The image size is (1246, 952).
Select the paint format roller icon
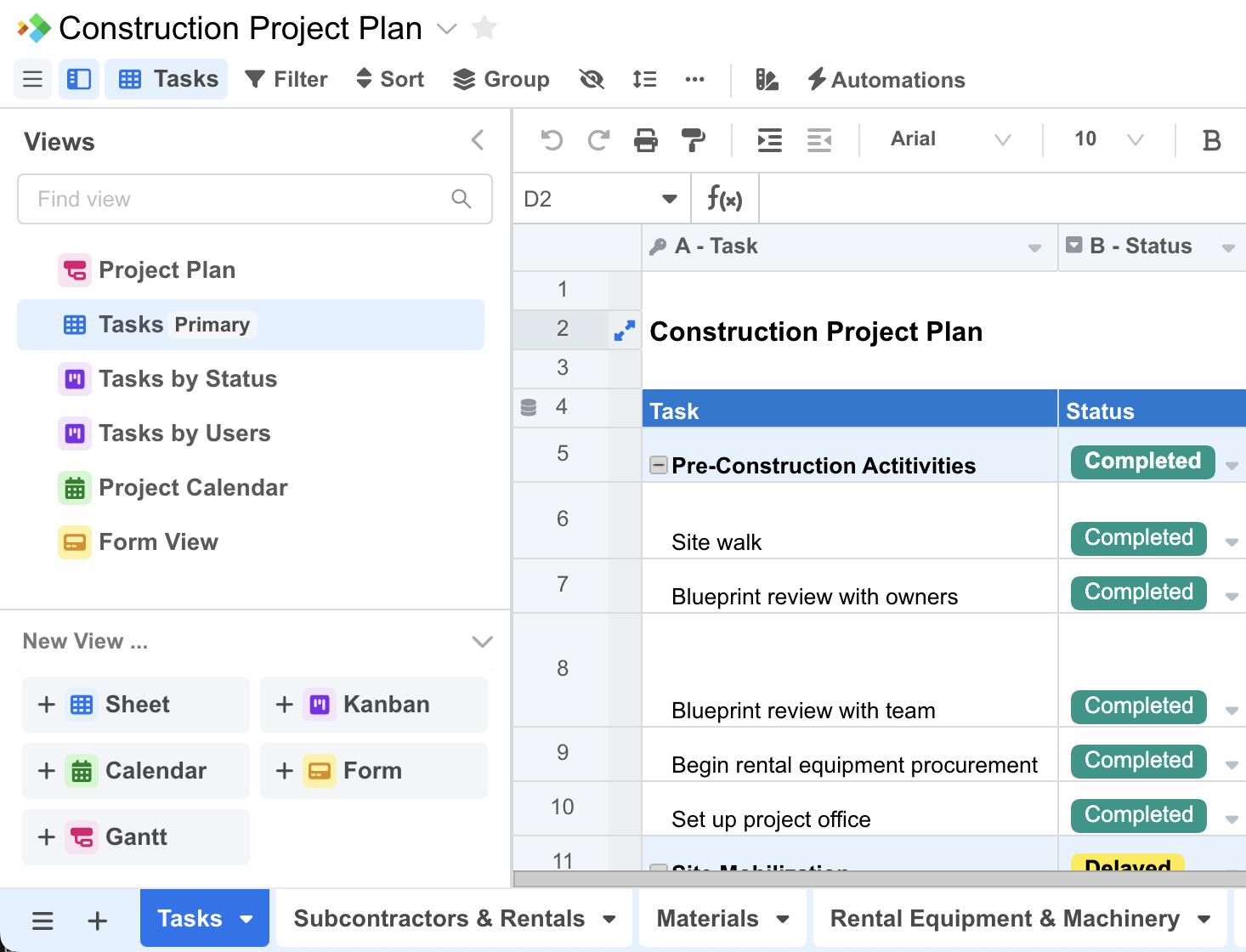[694, 139]
